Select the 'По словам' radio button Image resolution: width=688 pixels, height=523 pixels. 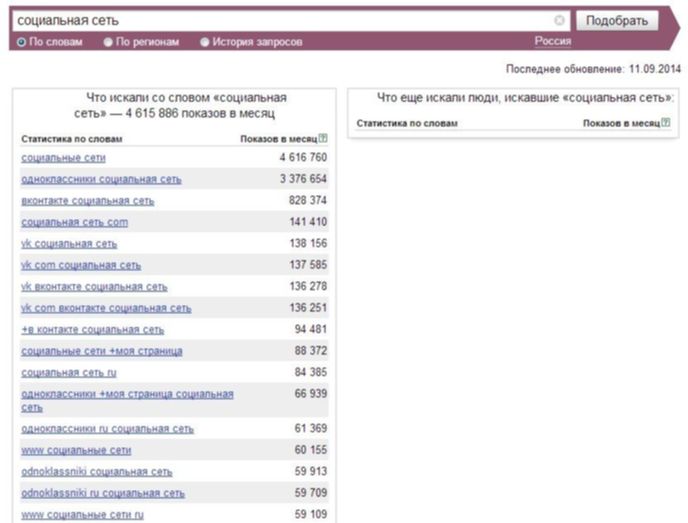point(21,42)
